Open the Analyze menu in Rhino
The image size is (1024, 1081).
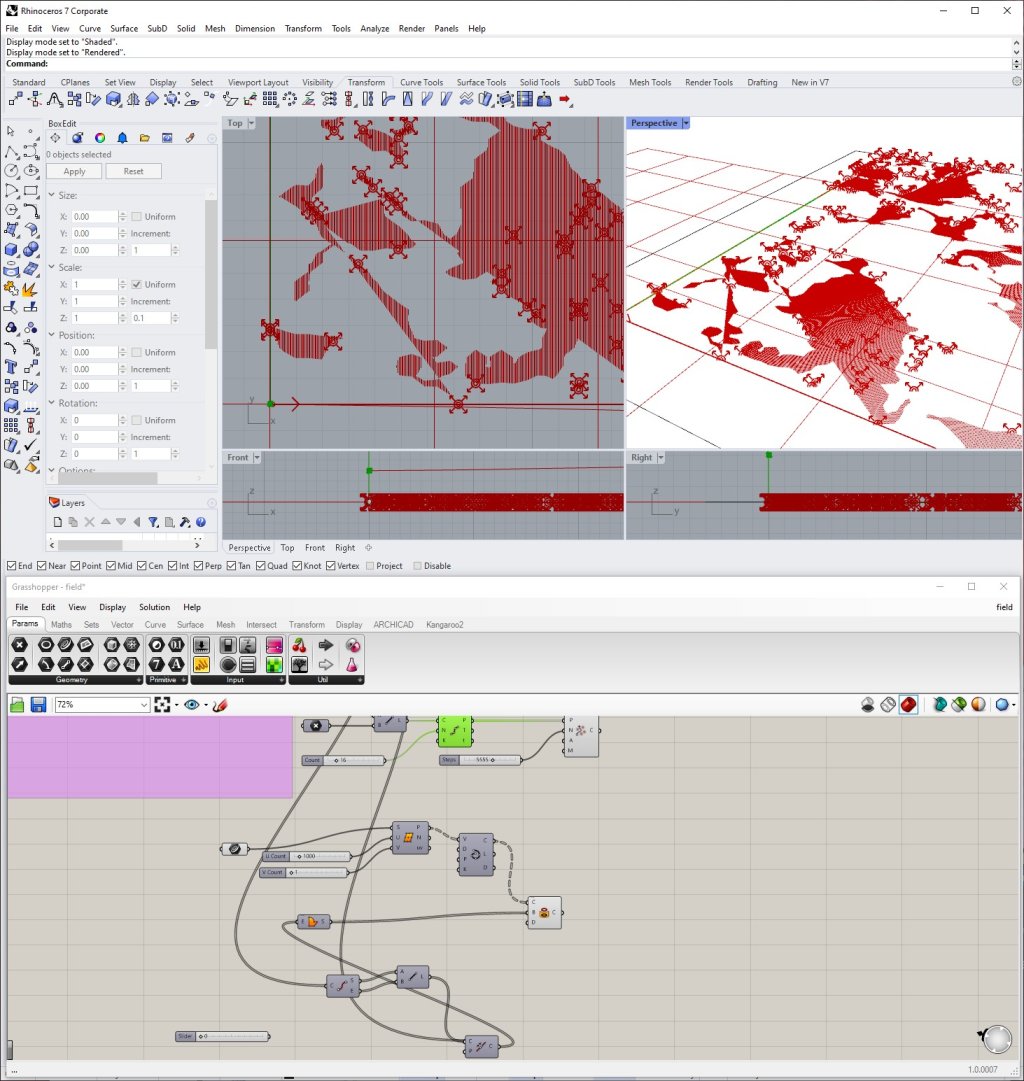[374, 28]
